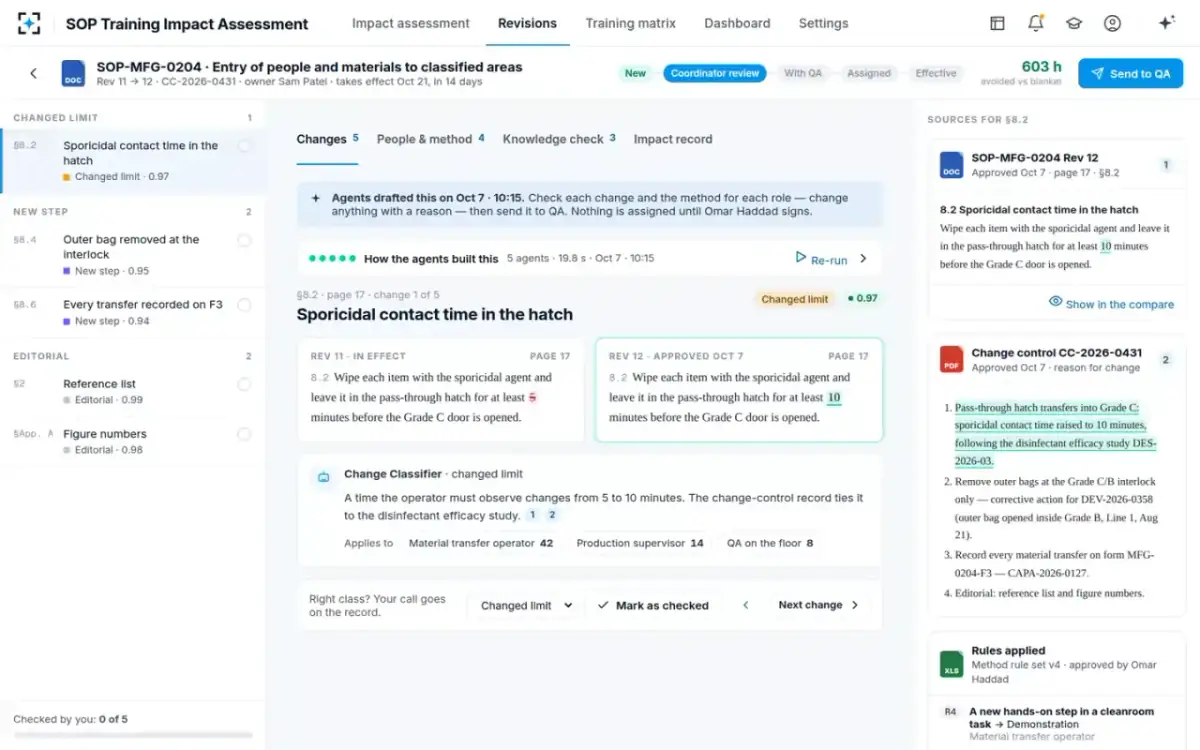Click the Change Classifier agent icon

pyautogui.click(x=323, y=478)
